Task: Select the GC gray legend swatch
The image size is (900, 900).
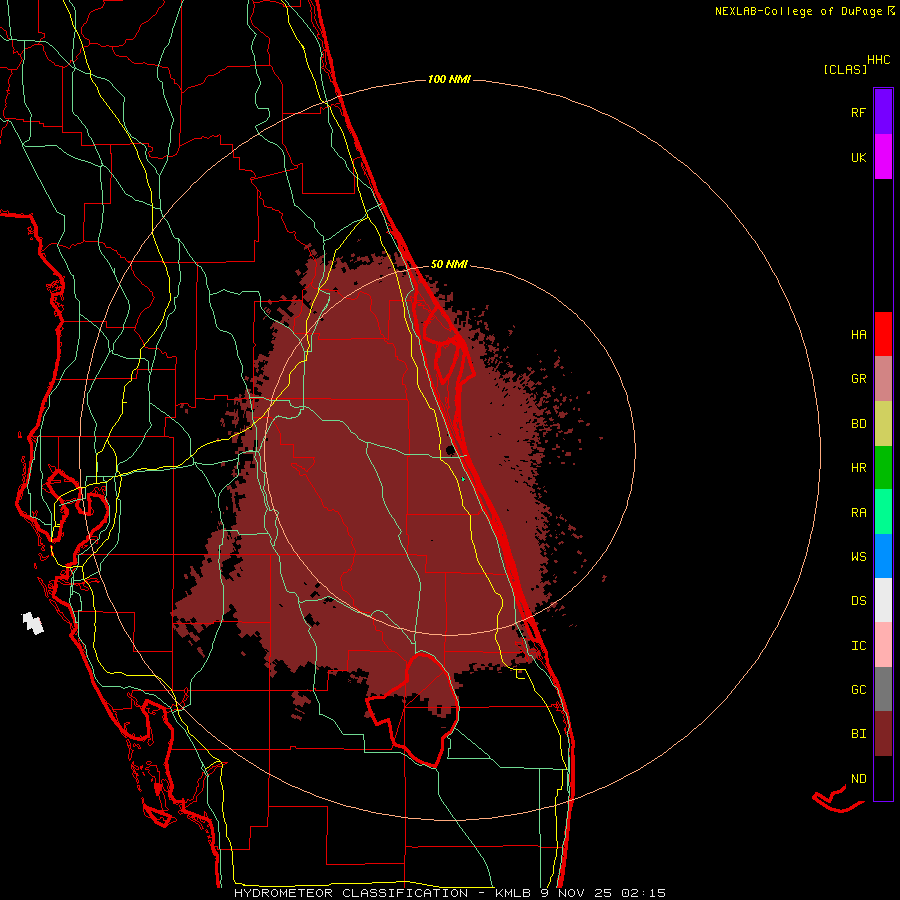Action: coord(883,689)
